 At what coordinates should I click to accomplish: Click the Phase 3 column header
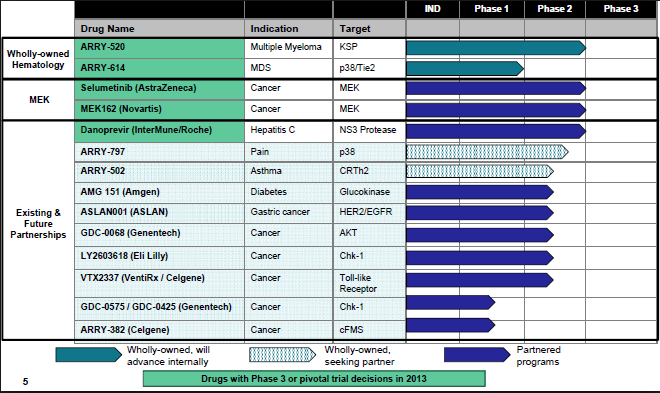point(621,9)
